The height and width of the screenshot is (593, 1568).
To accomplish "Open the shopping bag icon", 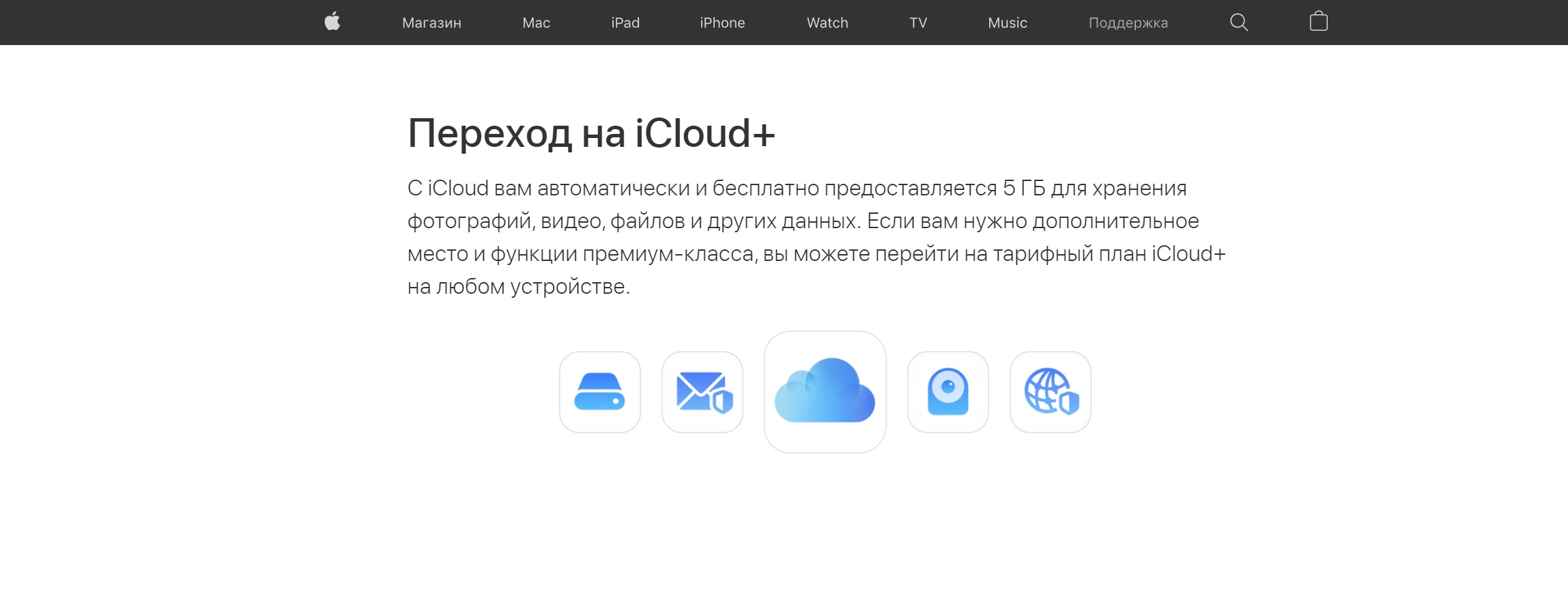I will click(x=1319, y=22).
